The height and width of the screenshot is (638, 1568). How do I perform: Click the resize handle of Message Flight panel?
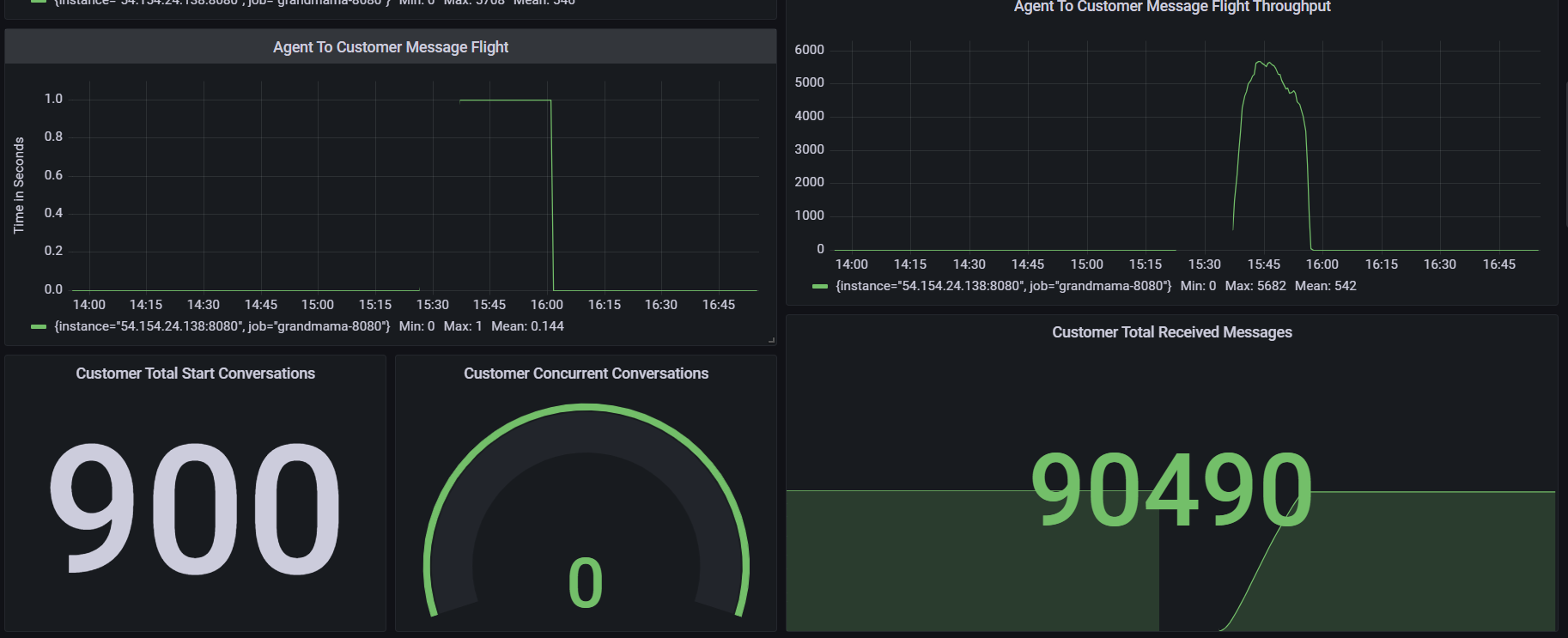(x=771, y=340)
